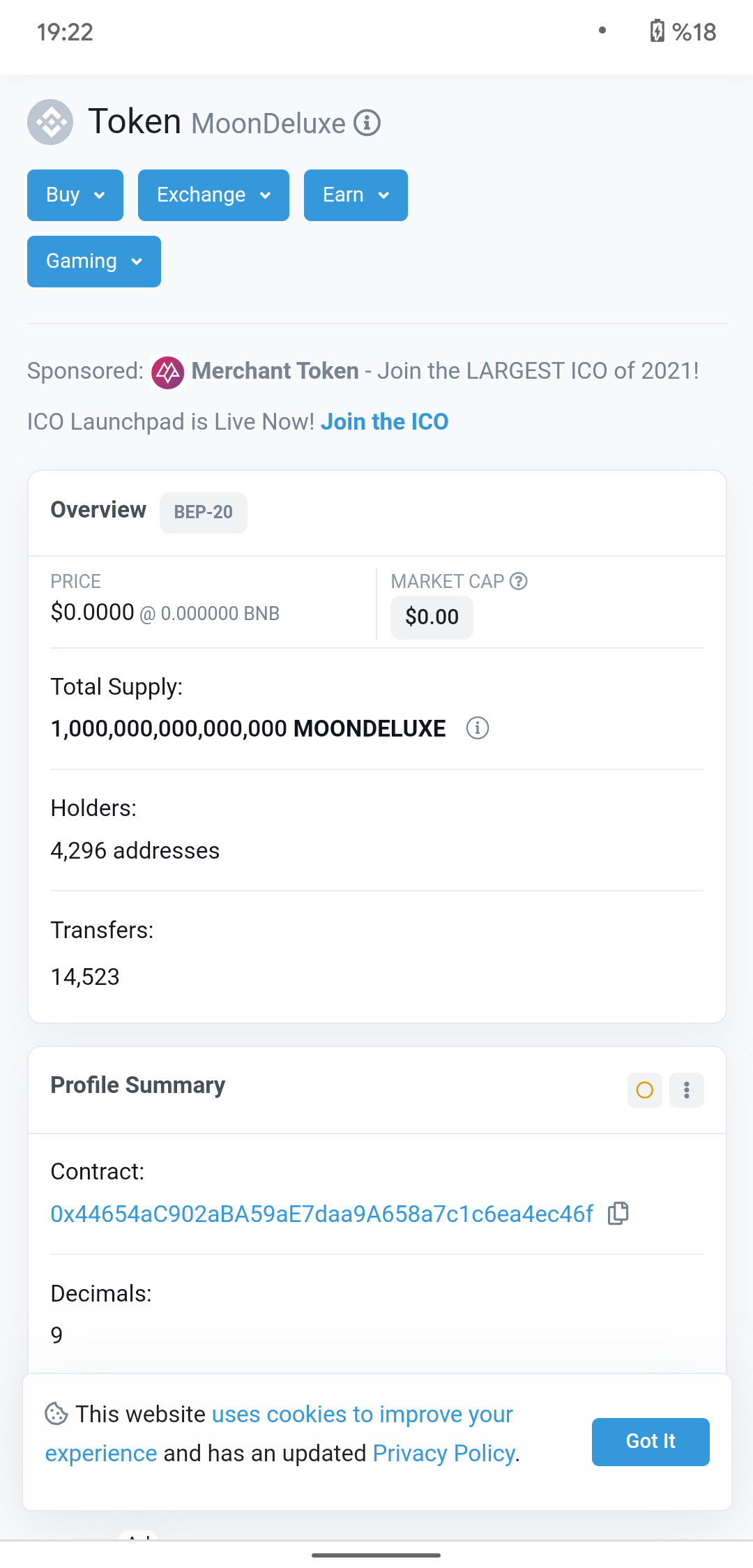Expand the Exchange dropdown

coord(213,195)
